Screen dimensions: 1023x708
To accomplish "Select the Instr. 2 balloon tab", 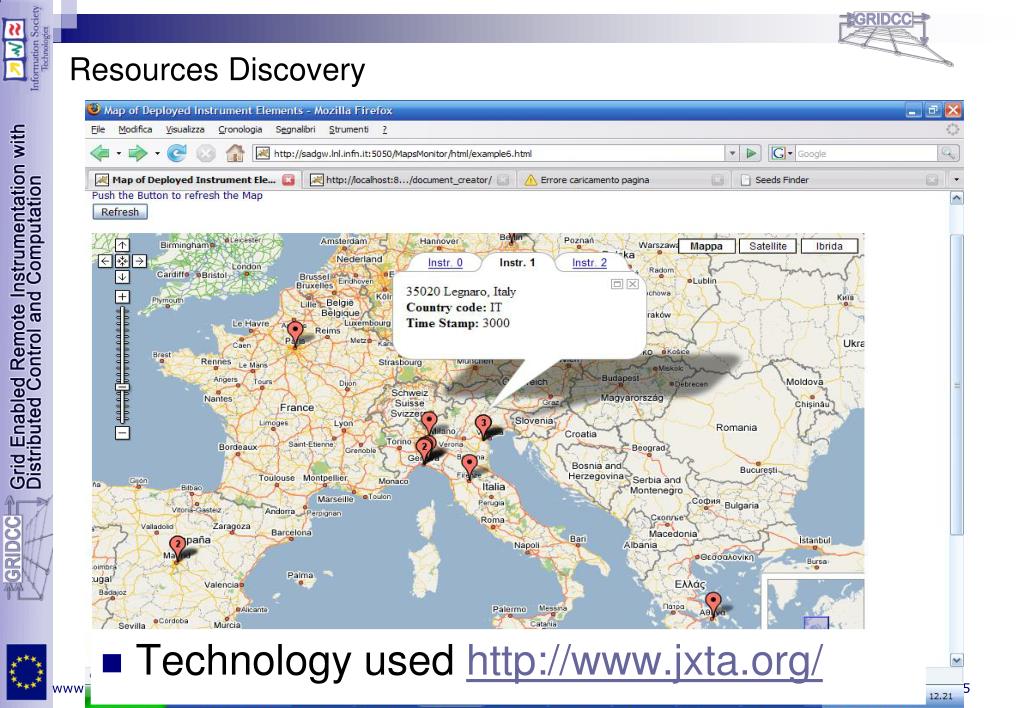I will 589,262.
